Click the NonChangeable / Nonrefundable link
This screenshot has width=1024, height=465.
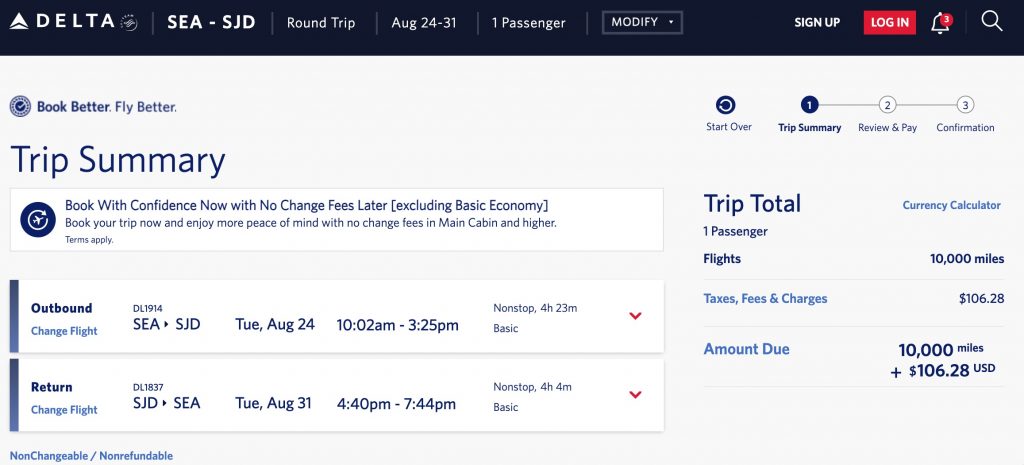click(91, 456)
